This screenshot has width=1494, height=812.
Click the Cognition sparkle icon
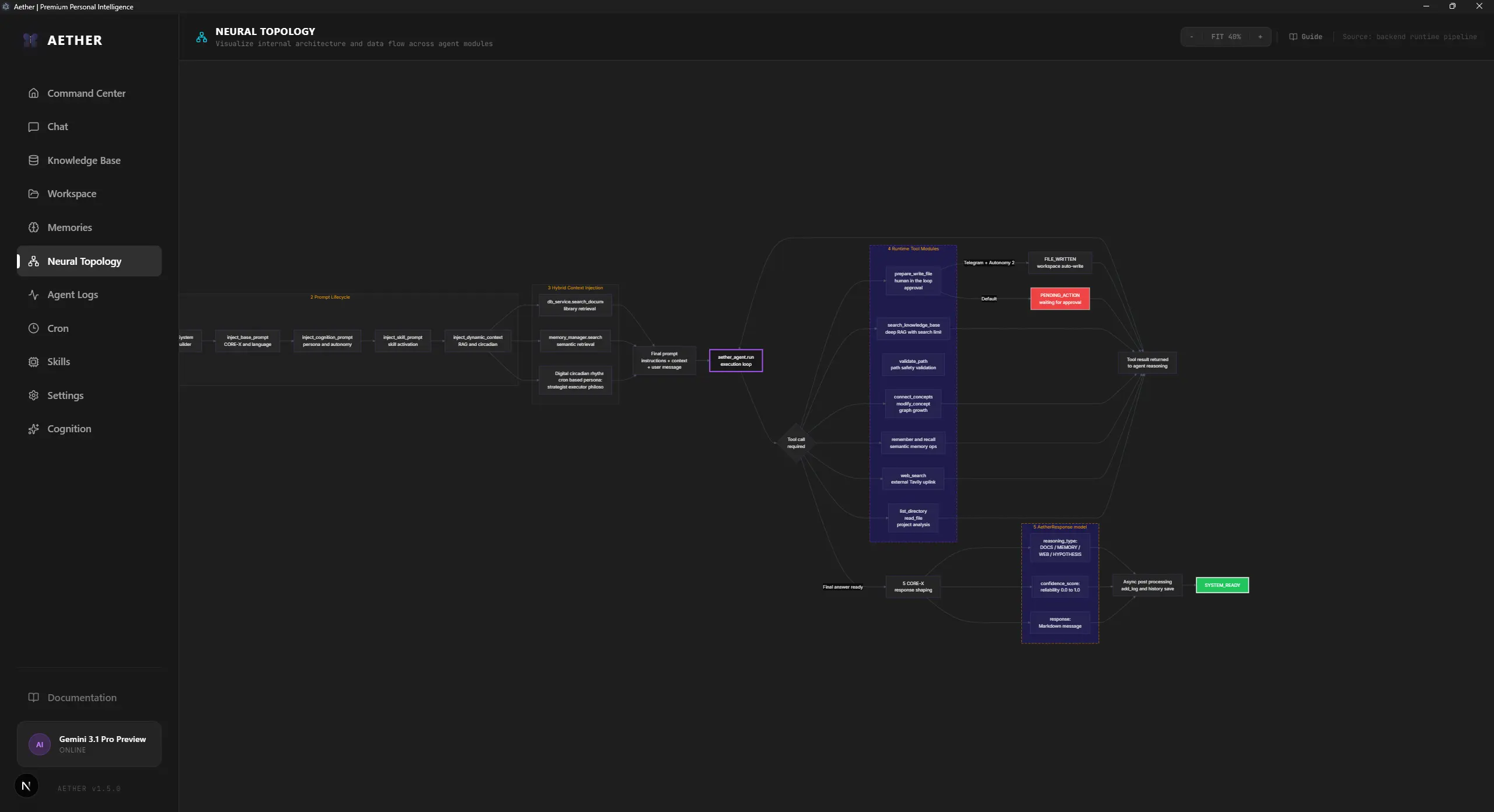(x=34, y=429)
